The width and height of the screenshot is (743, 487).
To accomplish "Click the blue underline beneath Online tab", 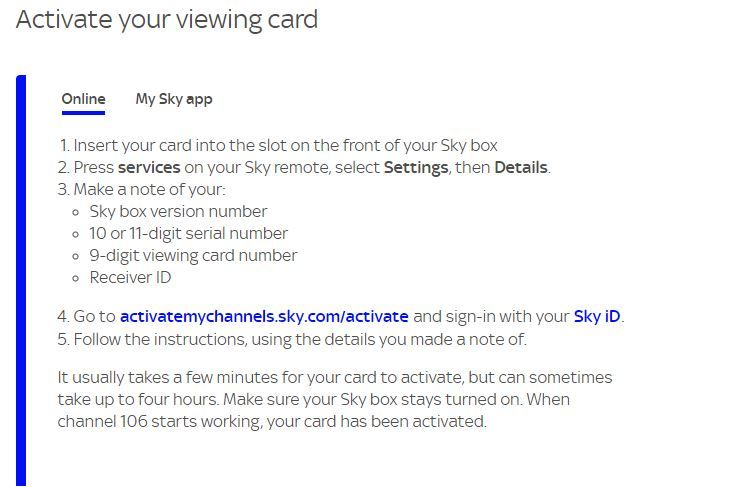I will click(83, 113).
